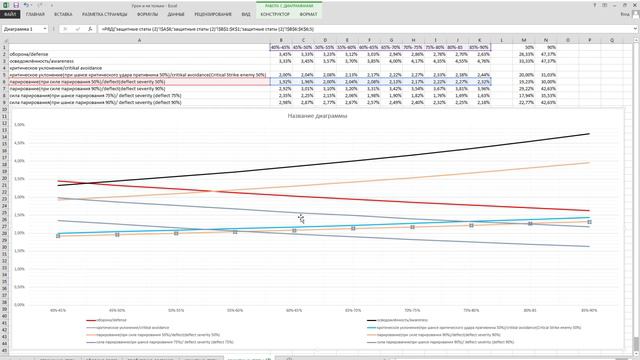Click the add new sheet plus button
This screenshot has height=360, width=640.
click(289, 358)
